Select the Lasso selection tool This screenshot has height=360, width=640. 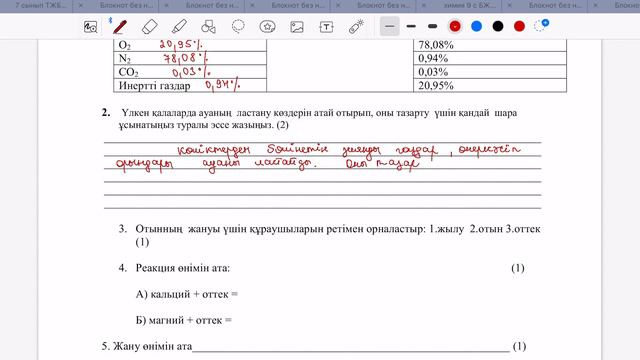click(x=238, y=27)
